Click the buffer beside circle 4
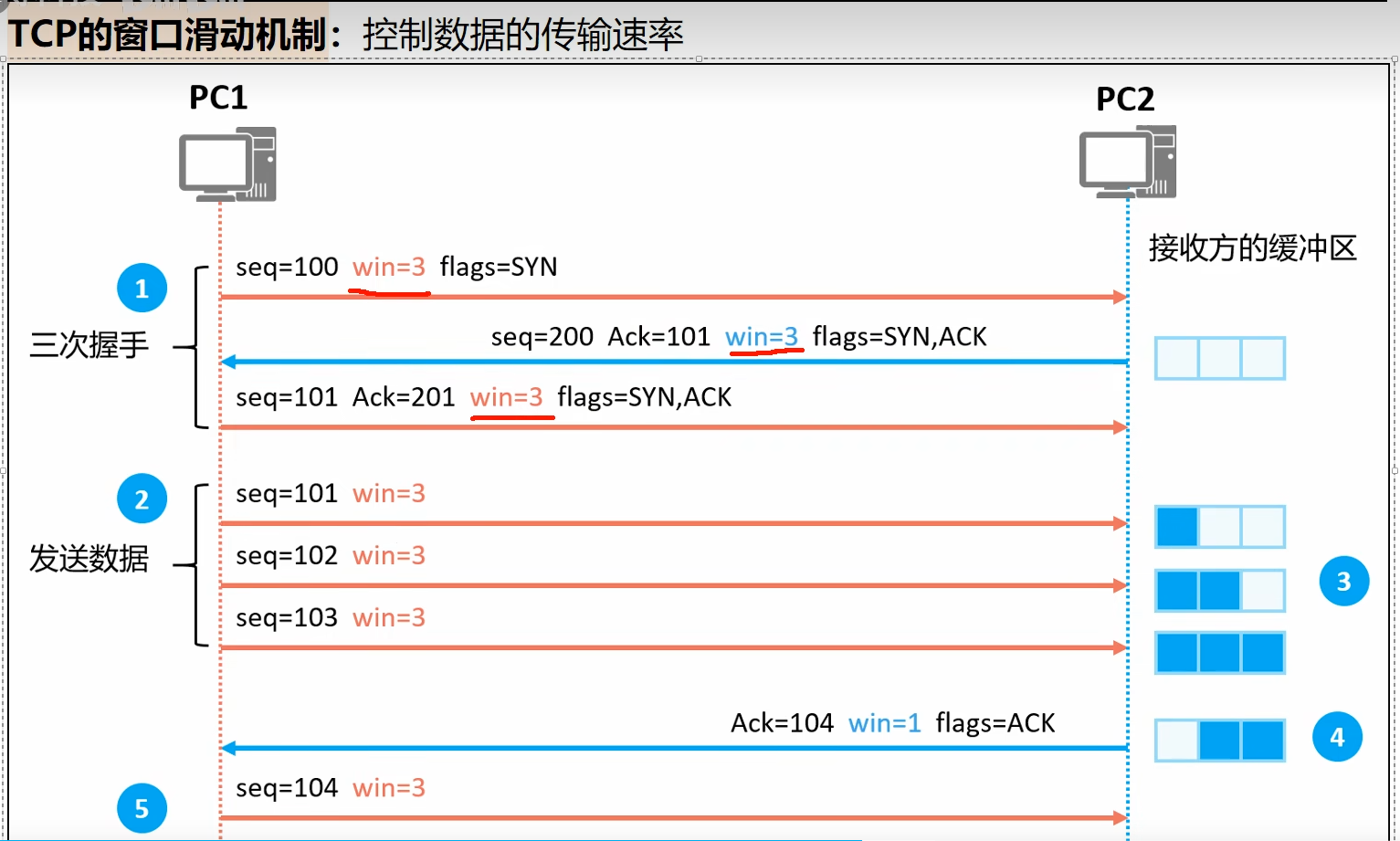 click(x=1219, y=740)
